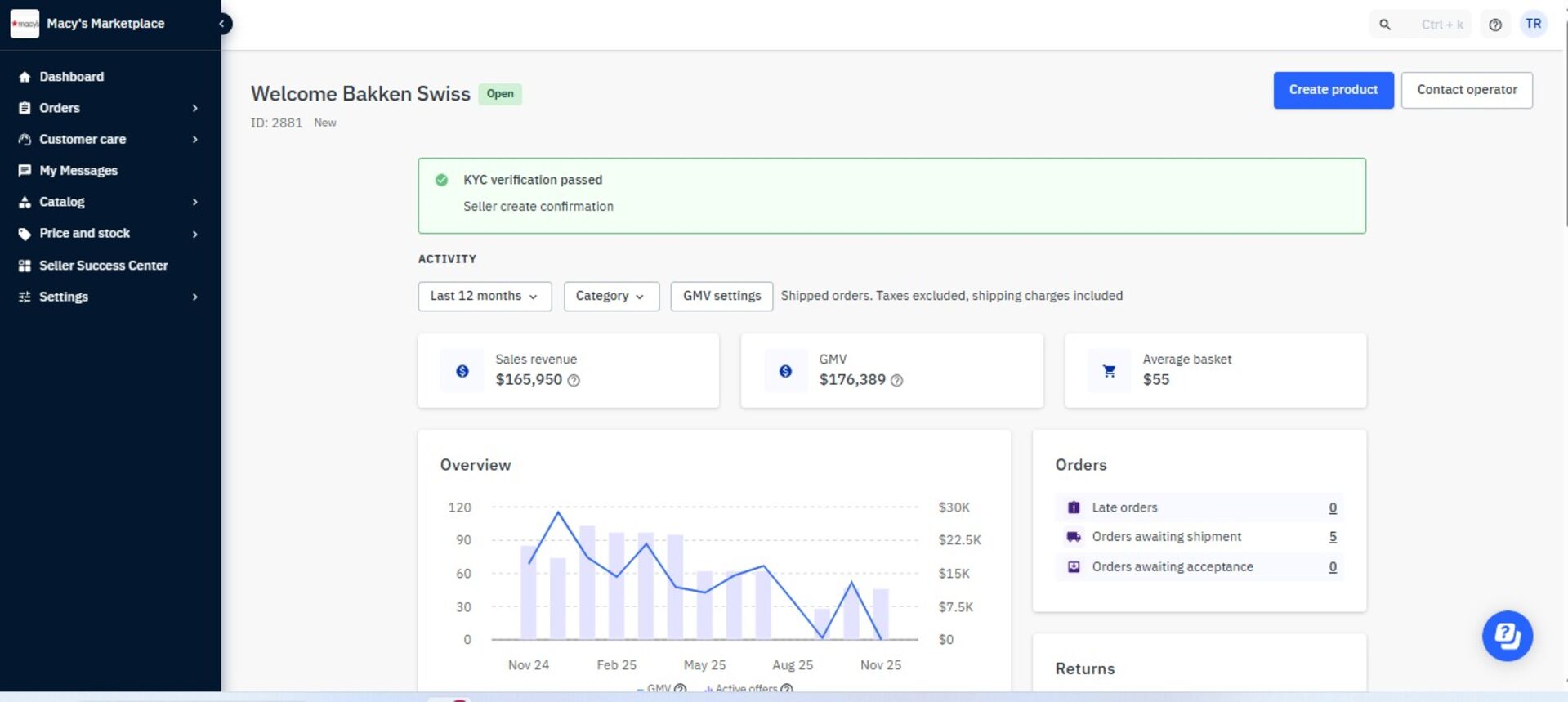Click the Settings sliders icon
1568x702 pixels.
[25, 297]
